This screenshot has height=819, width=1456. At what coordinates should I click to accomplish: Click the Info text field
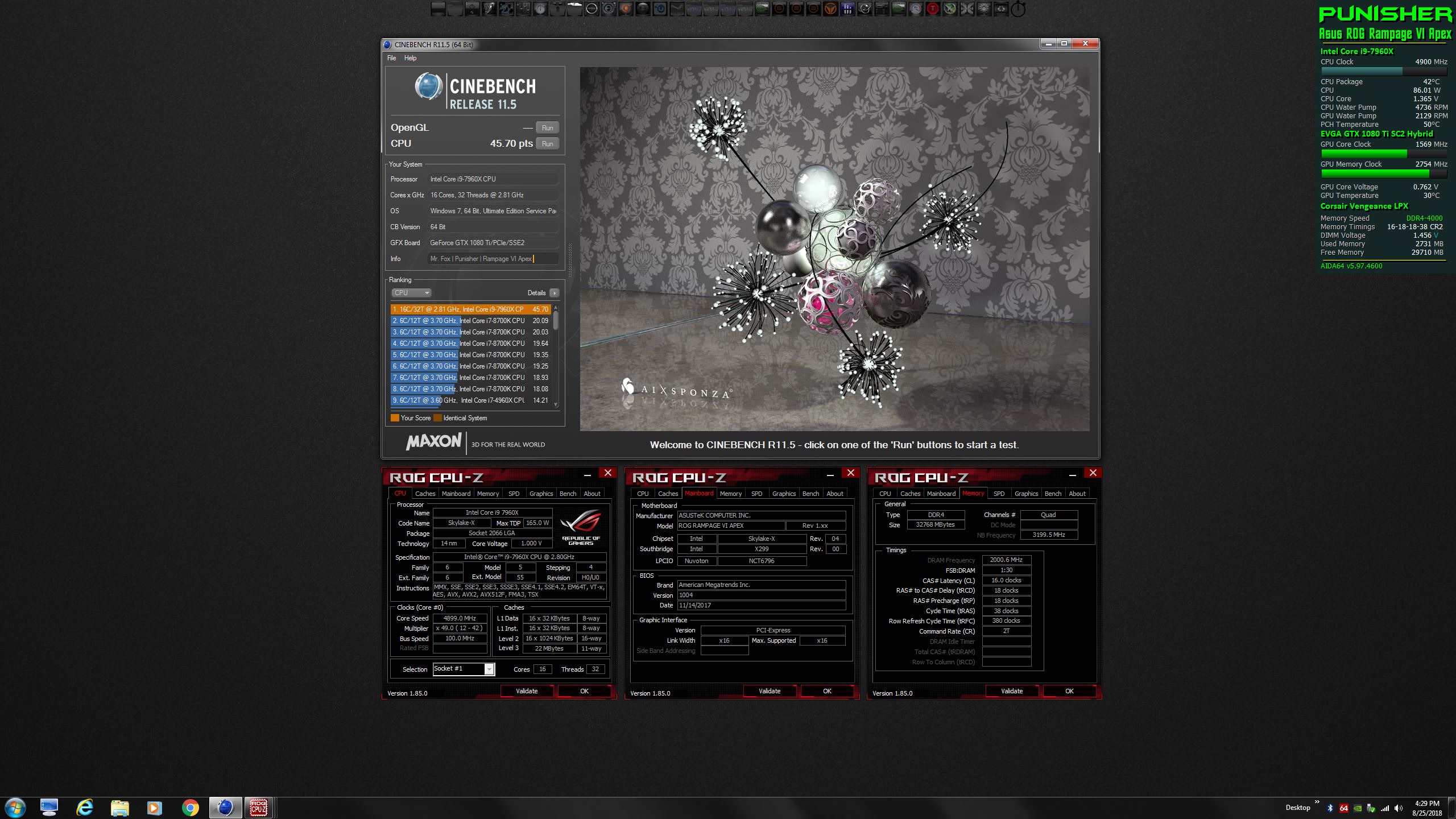pos(493,259)
